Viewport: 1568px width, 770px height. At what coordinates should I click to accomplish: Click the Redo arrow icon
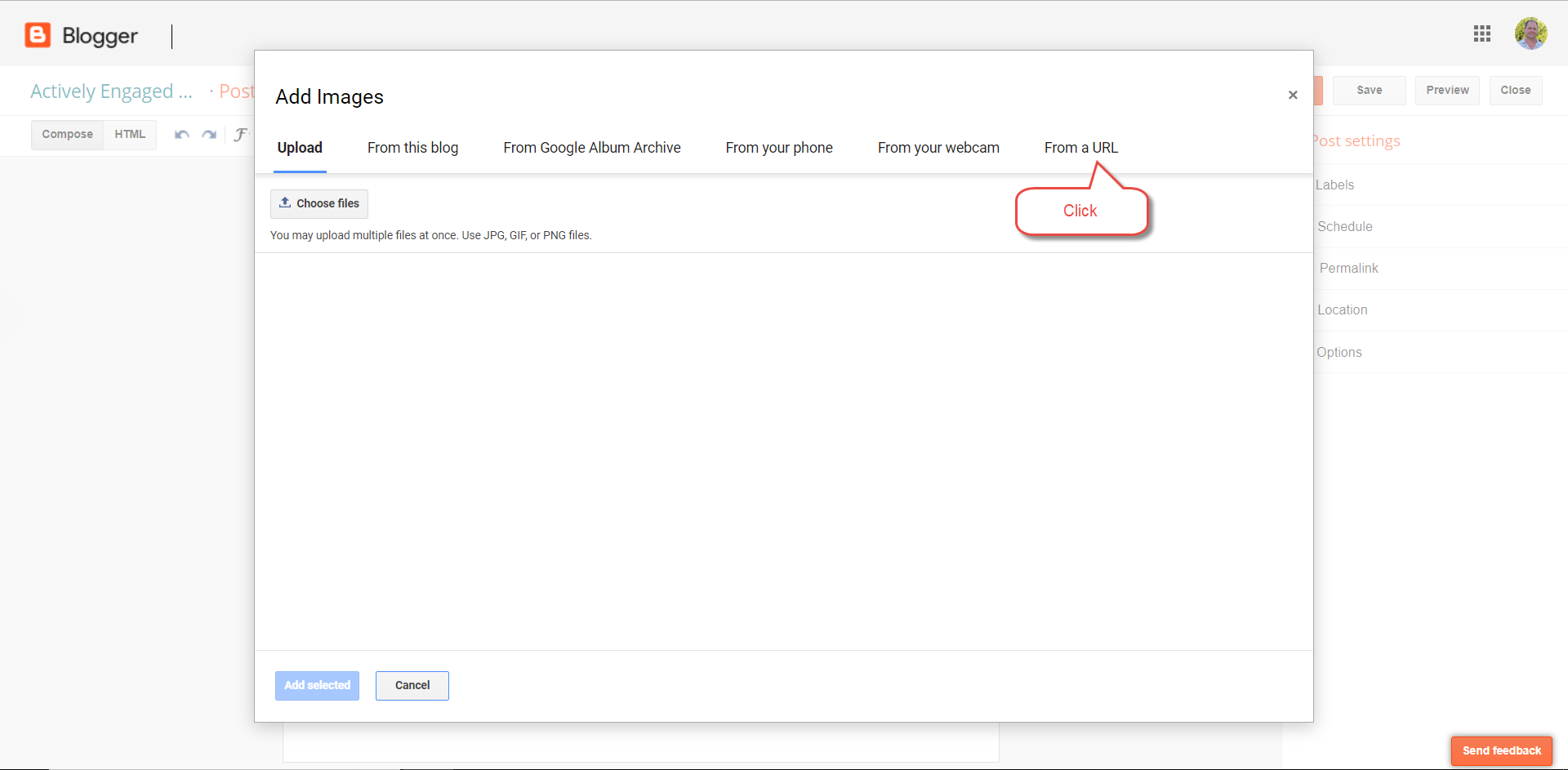(x=209, y=134)
